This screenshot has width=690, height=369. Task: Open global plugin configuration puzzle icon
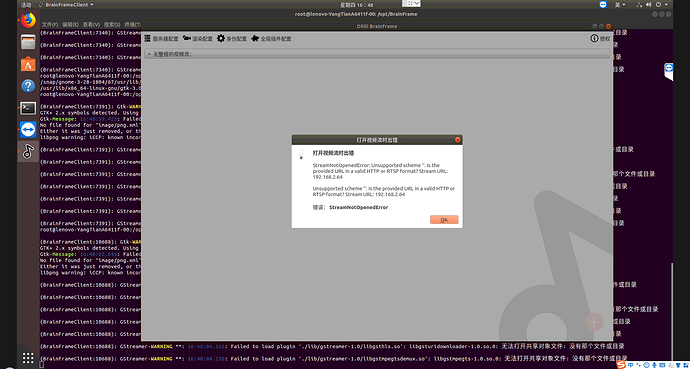click(x=255, y=39)
